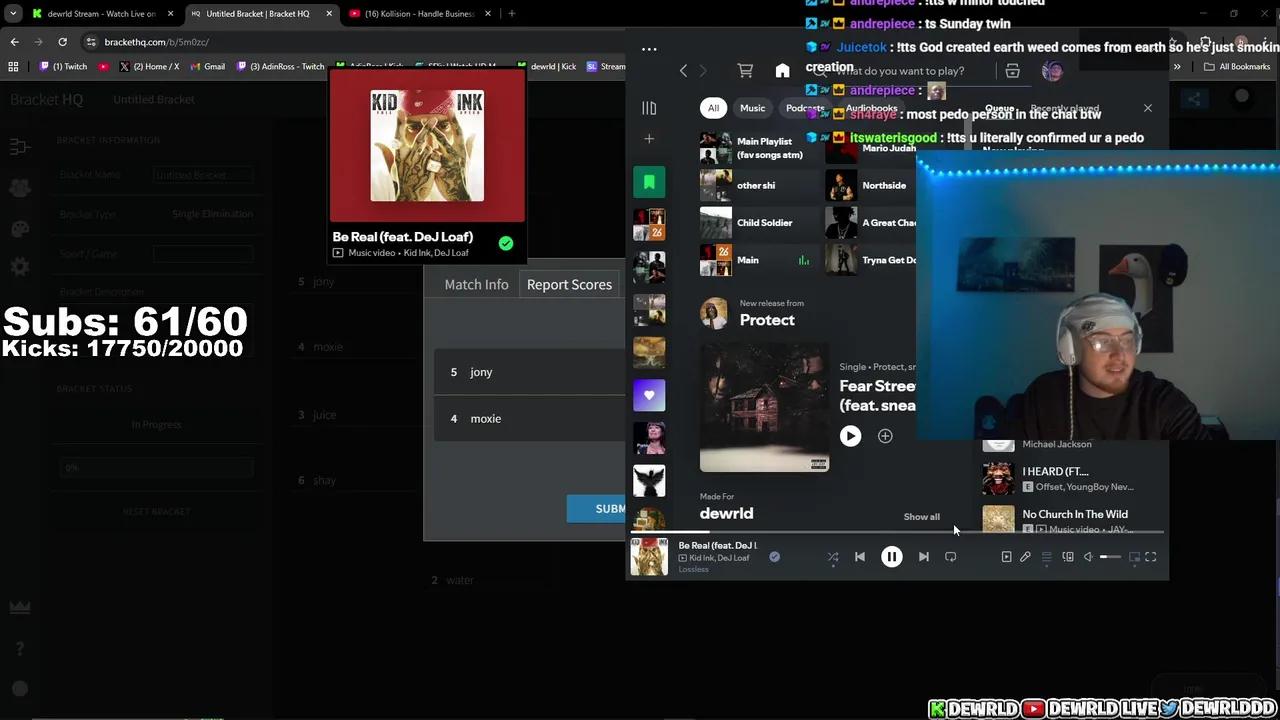This screenshot has height=720, width=1280.
Task: Open Fear Street album cover
Action: pos(764,408)
